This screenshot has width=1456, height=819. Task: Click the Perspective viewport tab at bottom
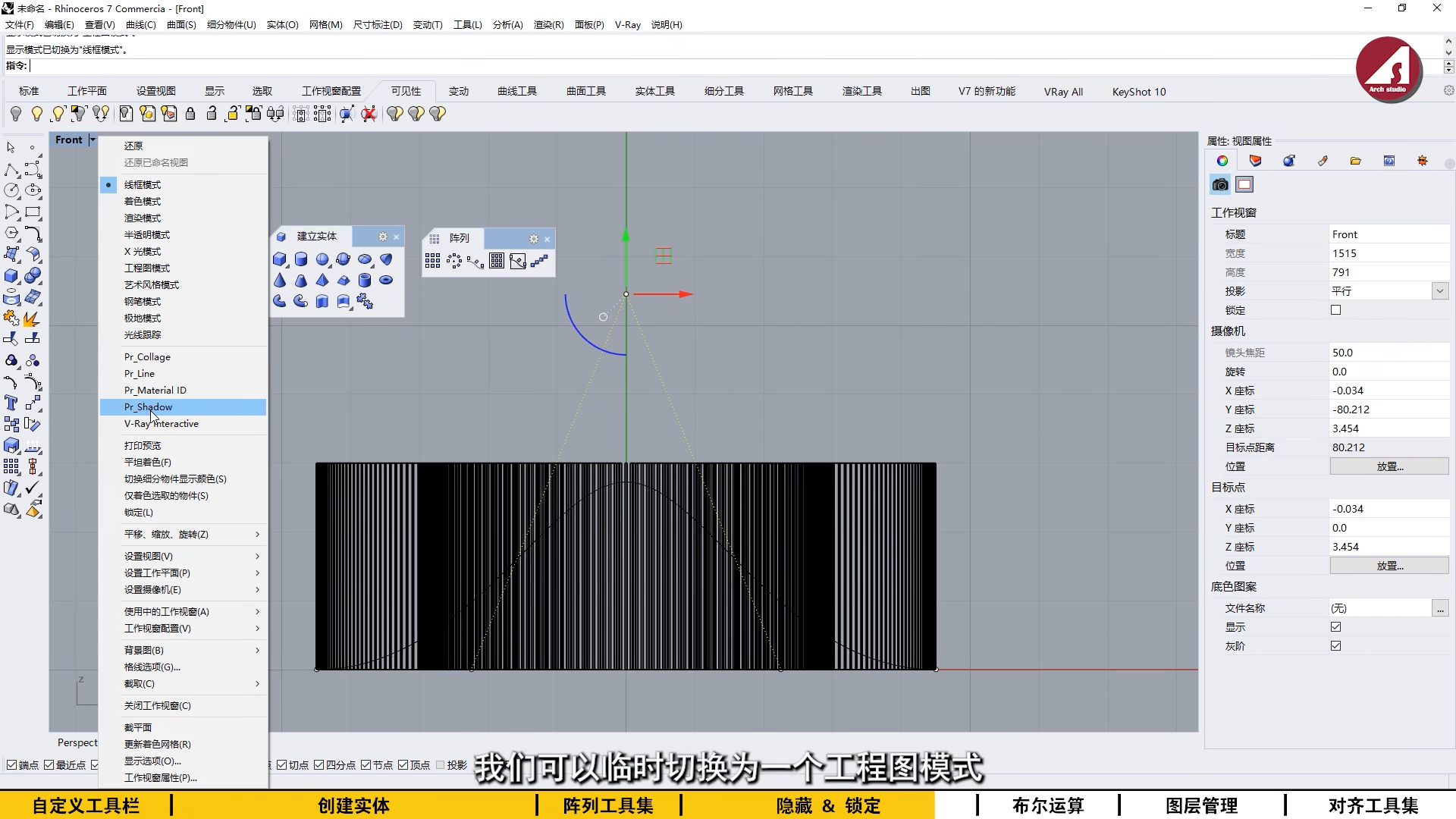pyautogui.click(x=77, y=742)
